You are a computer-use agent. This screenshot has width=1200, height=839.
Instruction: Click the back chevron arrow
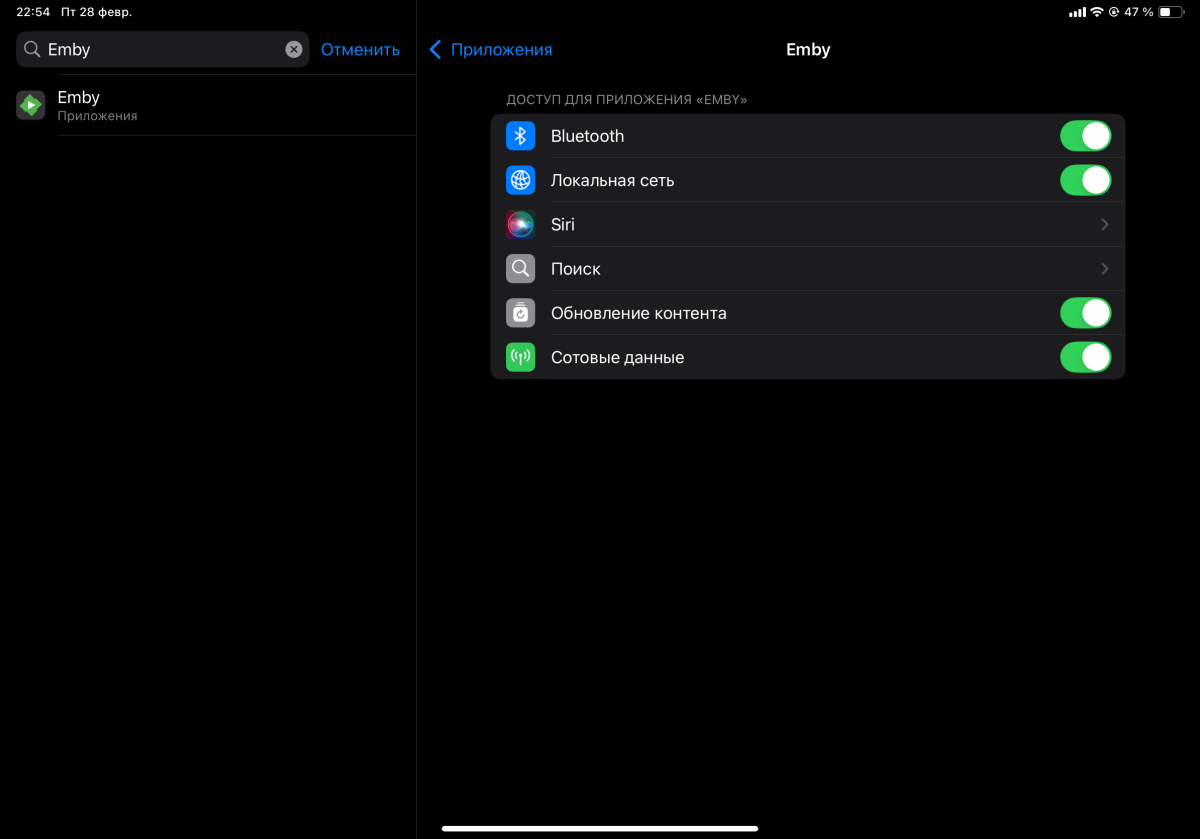point(435,49)
